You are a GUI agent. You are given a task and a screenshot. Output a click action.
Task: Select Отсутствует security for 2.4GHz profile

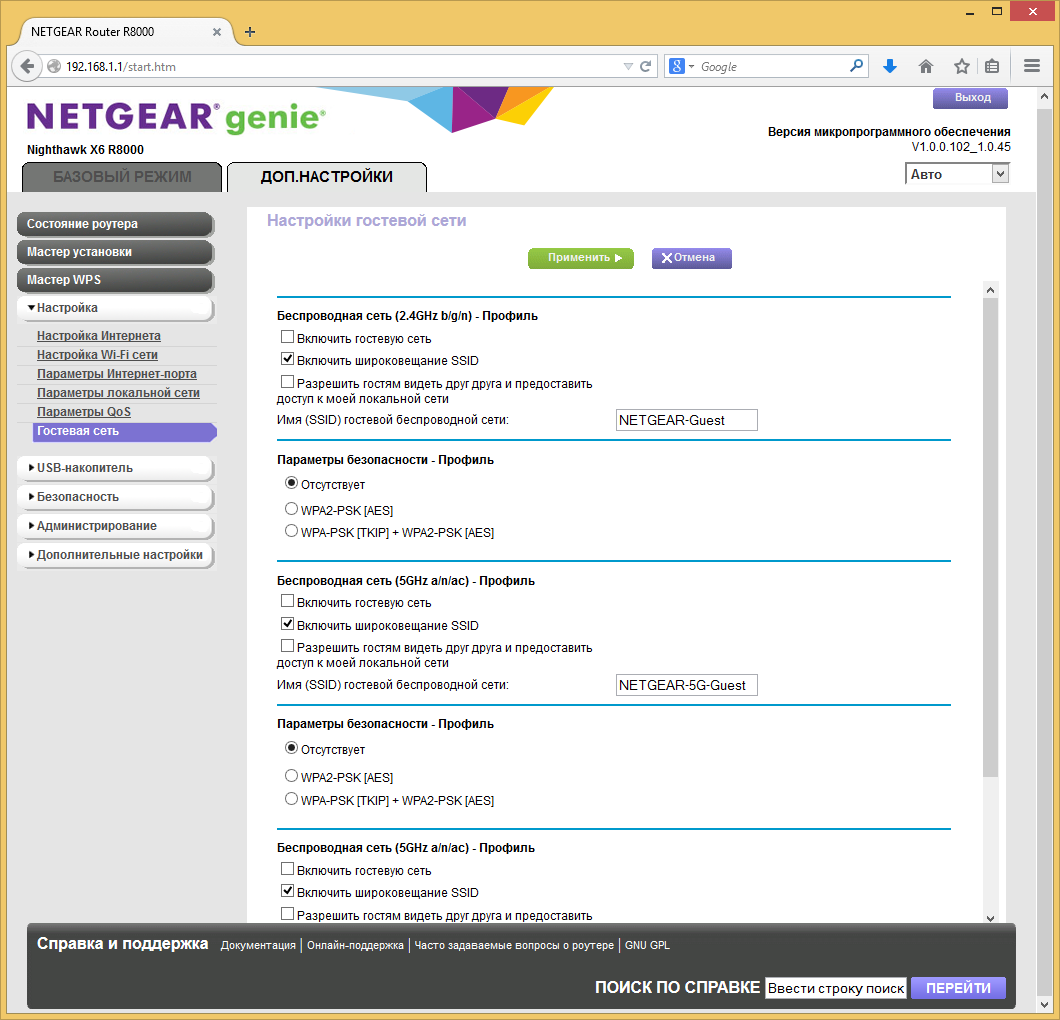point(291,483)
